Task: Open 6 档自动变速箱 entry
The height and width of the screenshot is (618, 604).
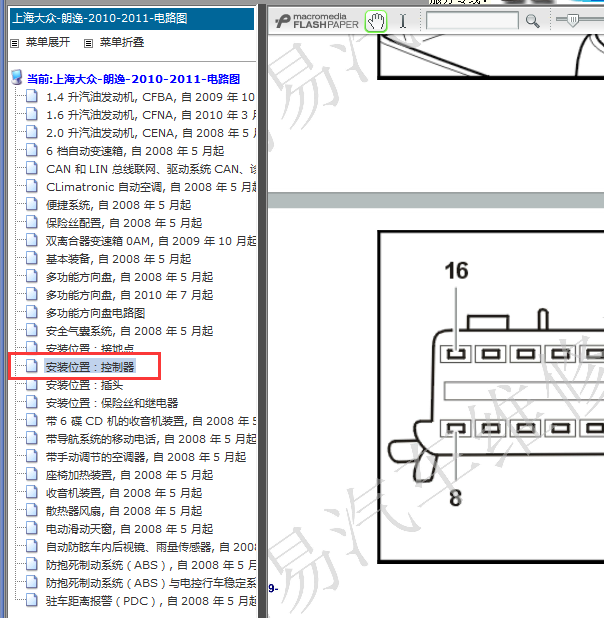Action: click(x=135, y=151)
